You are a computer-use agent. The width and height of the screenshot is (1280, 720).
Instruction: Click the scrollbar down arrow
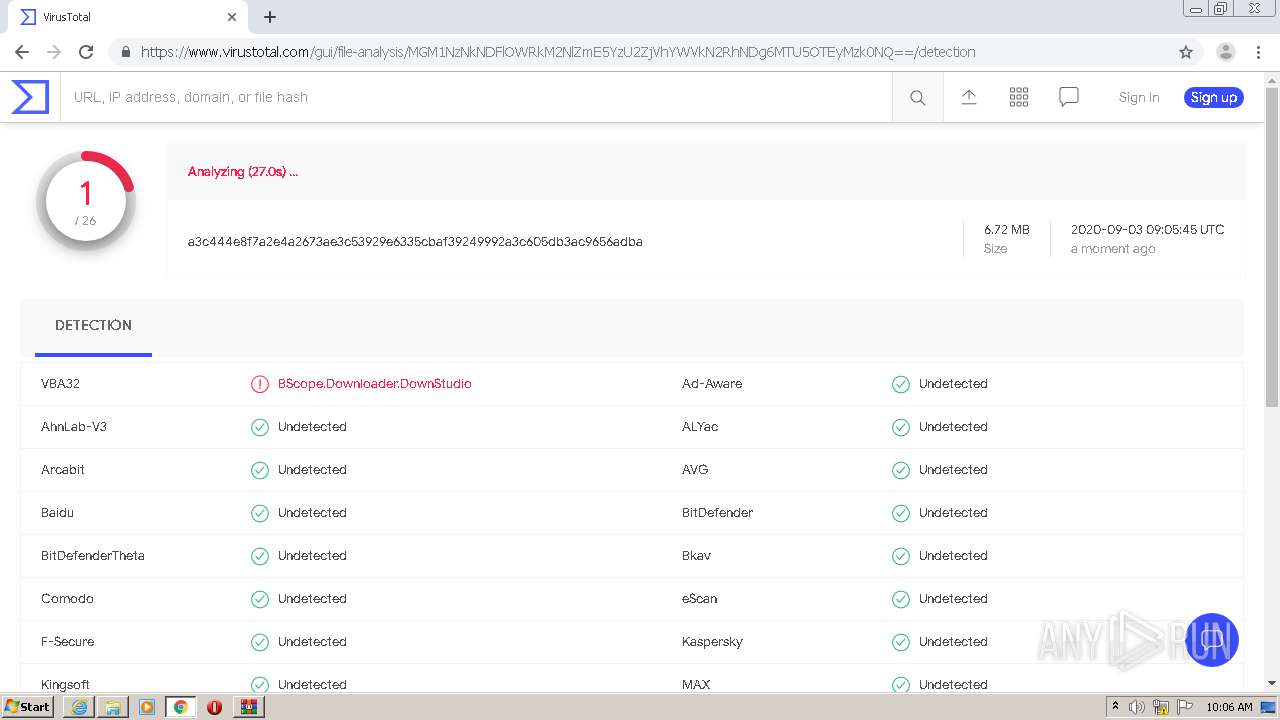[1272, 683]
